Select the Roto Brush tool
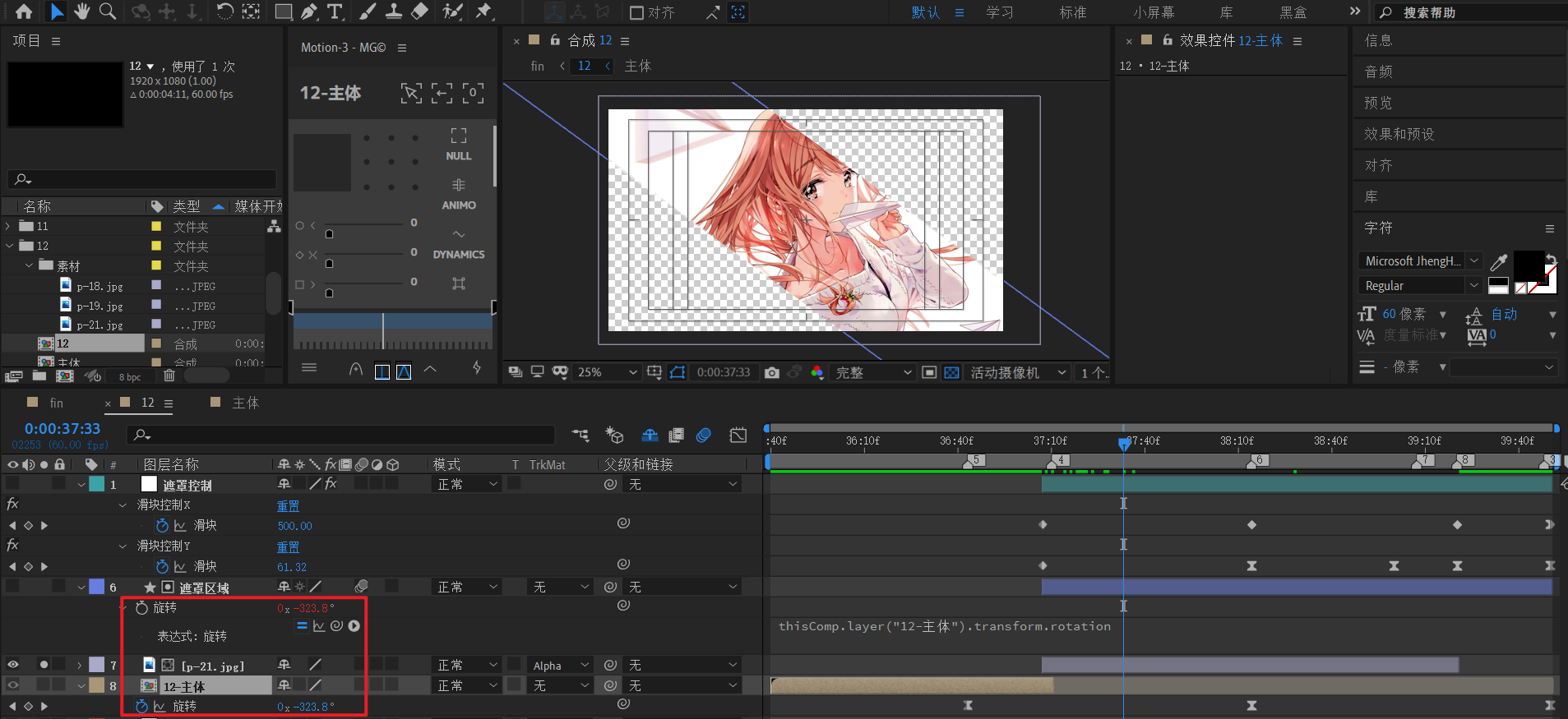1568x719 pixels. pyautogui.click(x=451, y=12)
